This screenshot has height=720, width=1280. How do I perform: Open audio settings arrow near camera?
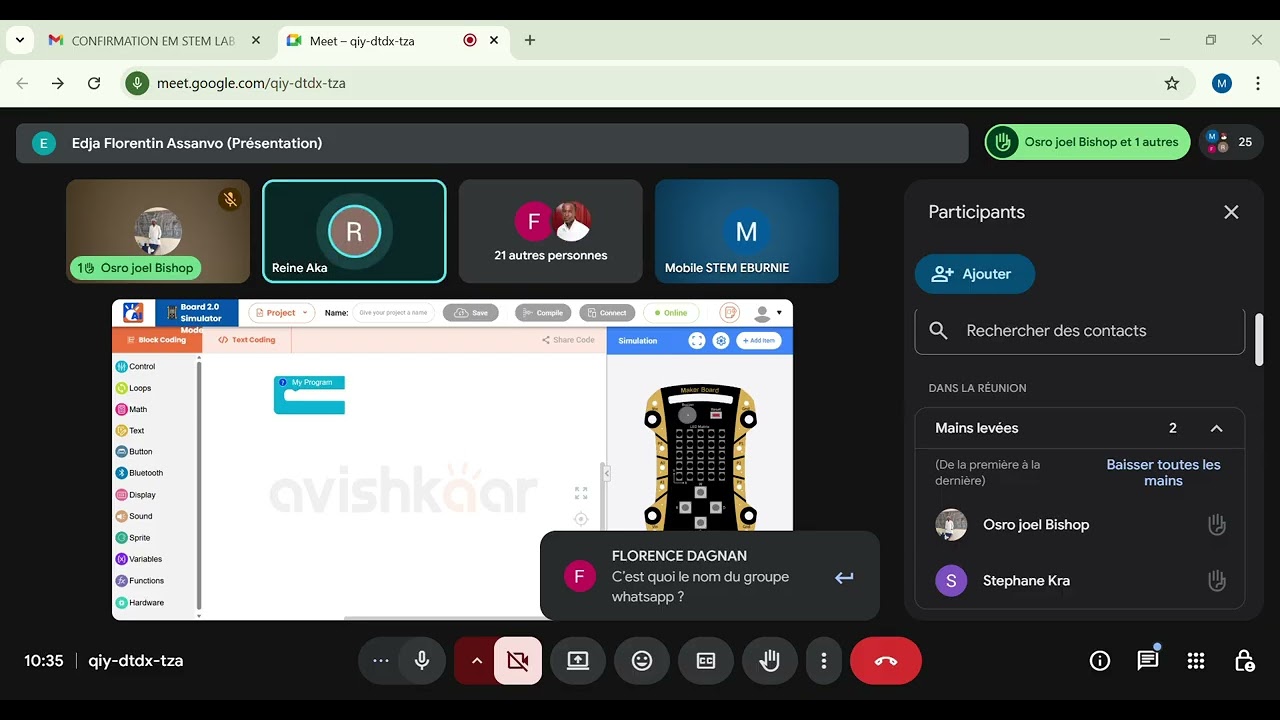pyautogui.click(x=476, y=661)
